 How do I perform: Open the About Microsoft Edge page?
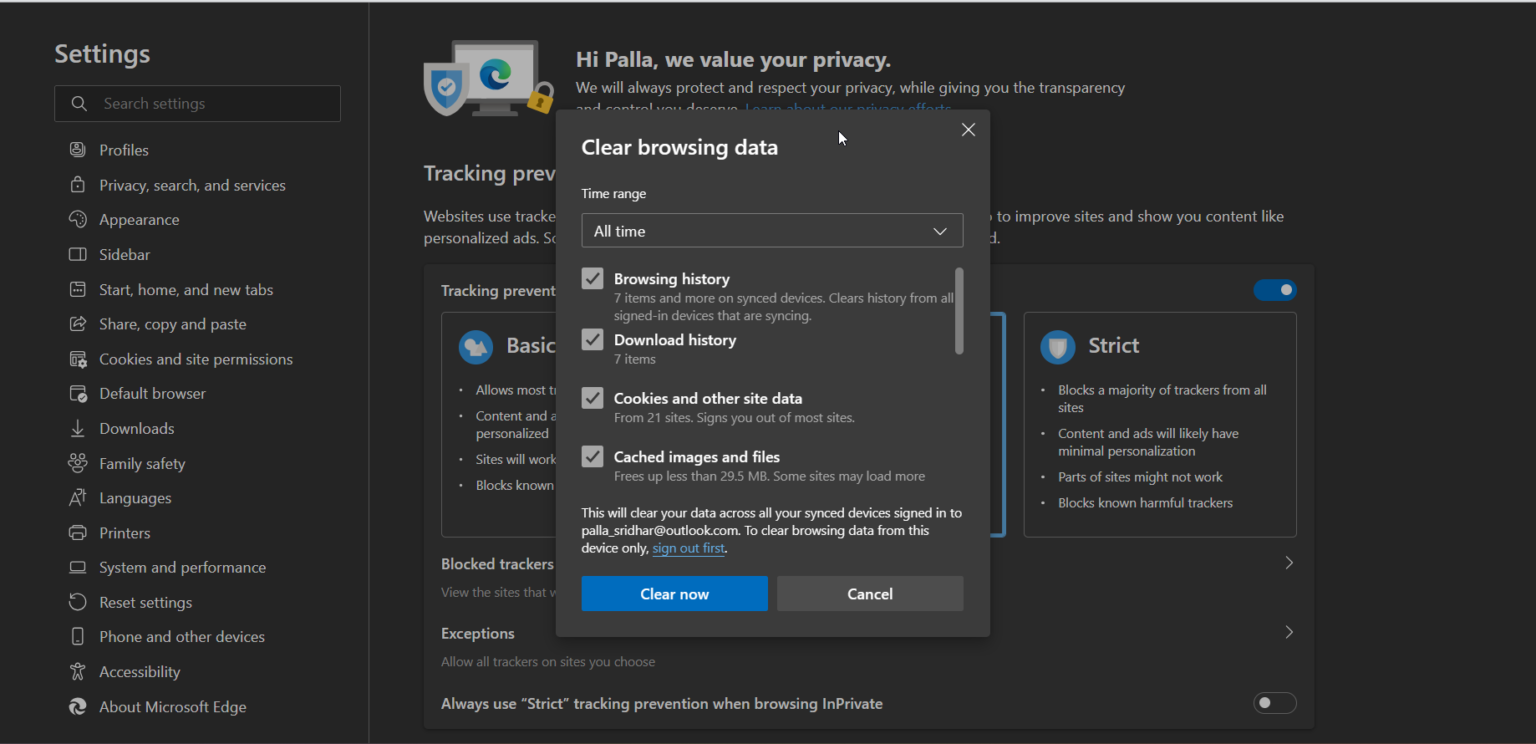[x=172, y=706]
